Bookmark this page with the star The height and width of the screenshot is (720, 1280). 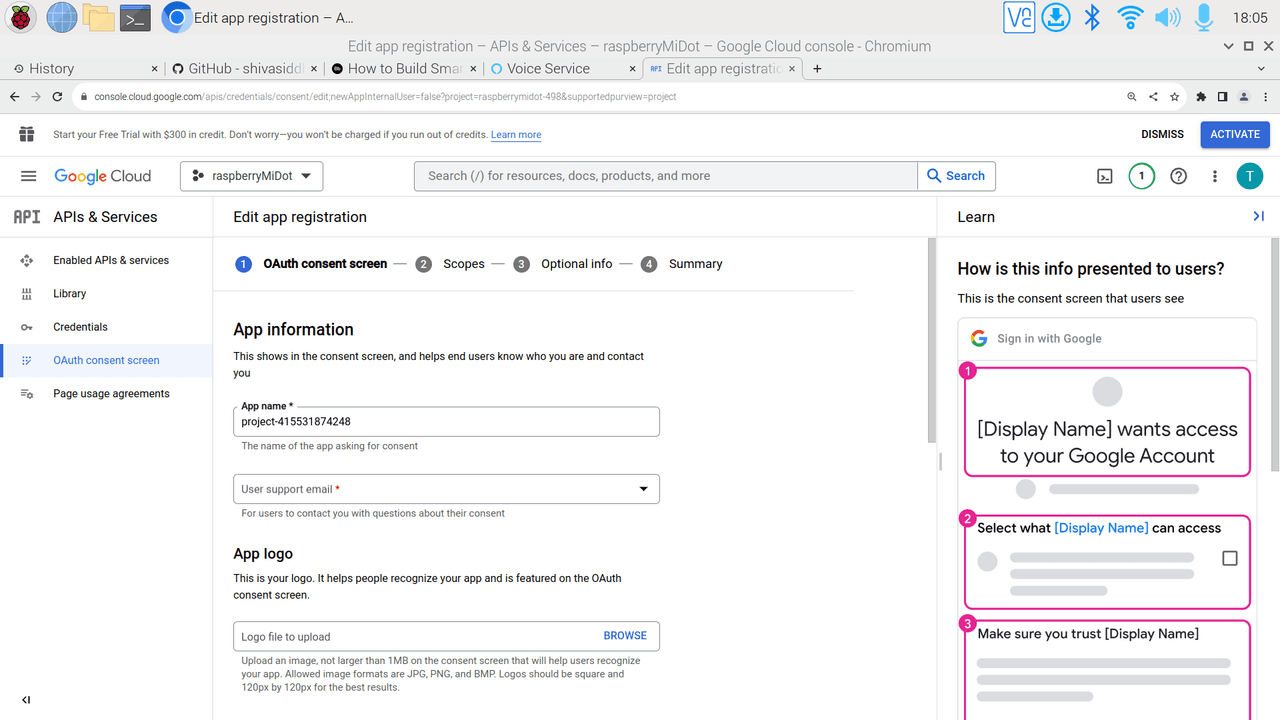pyautogui.click(x=1174, y=97)
